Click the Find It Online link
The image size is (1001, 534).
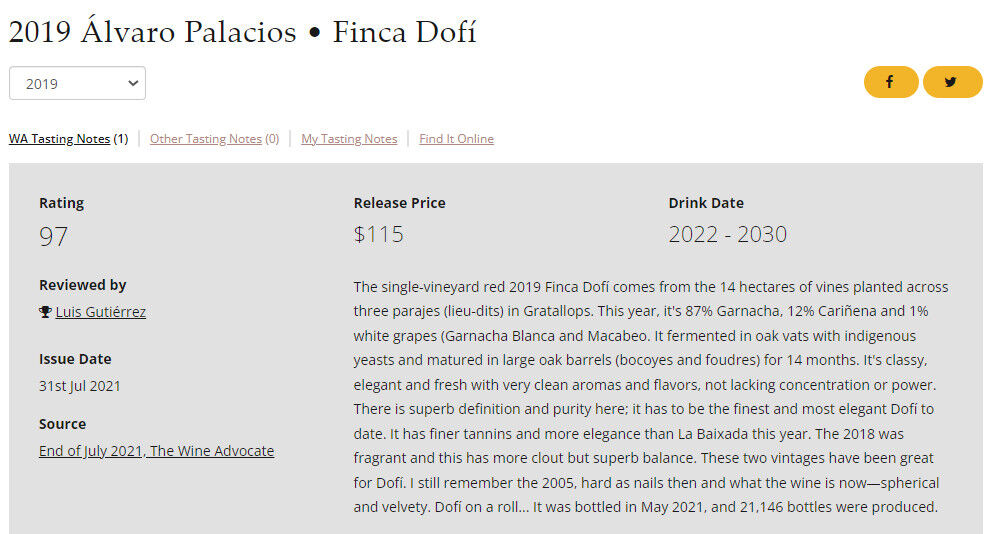[456, 139]
